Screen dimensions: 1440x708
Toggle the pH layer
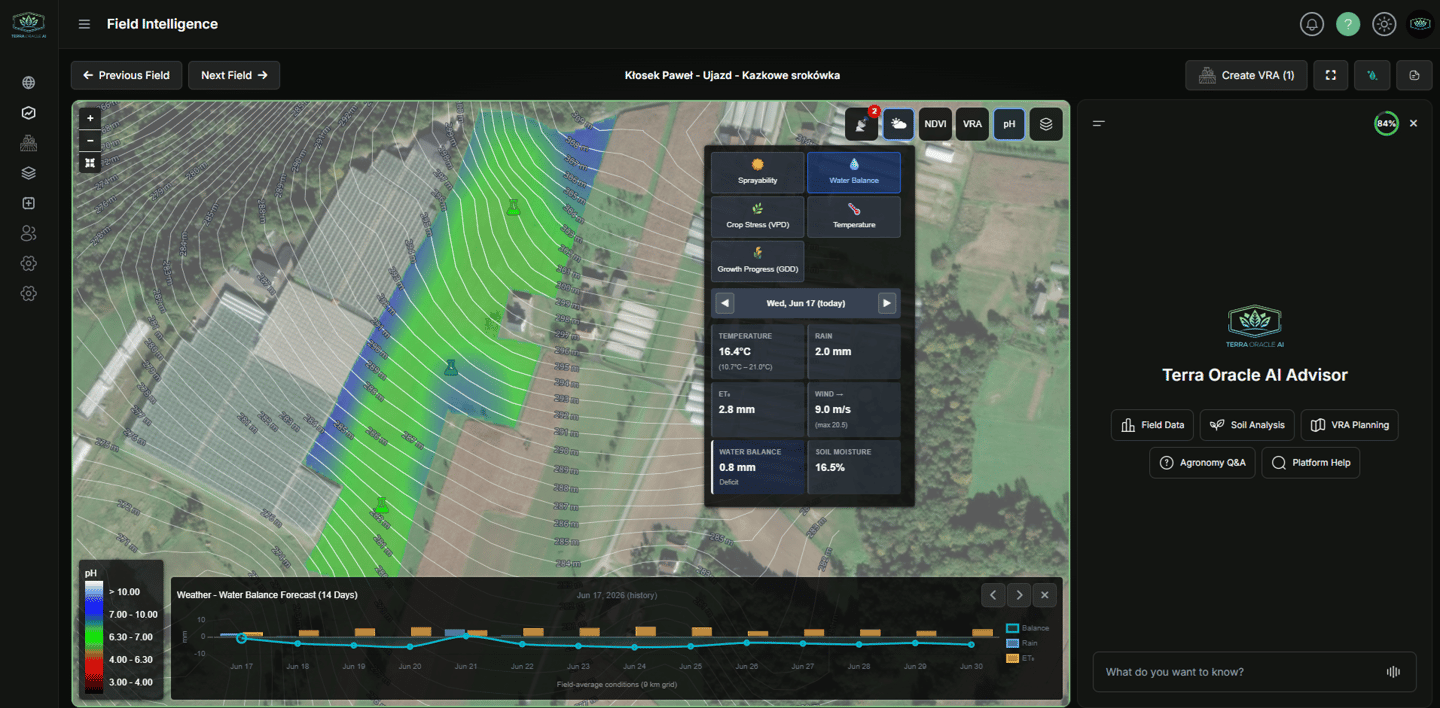click(x=1009, y=124)
